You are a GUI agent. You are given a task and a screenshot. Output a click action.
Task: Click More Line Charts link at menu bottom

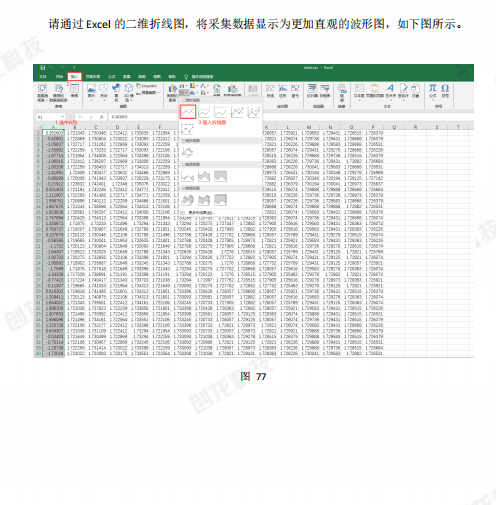coord(198,213)
